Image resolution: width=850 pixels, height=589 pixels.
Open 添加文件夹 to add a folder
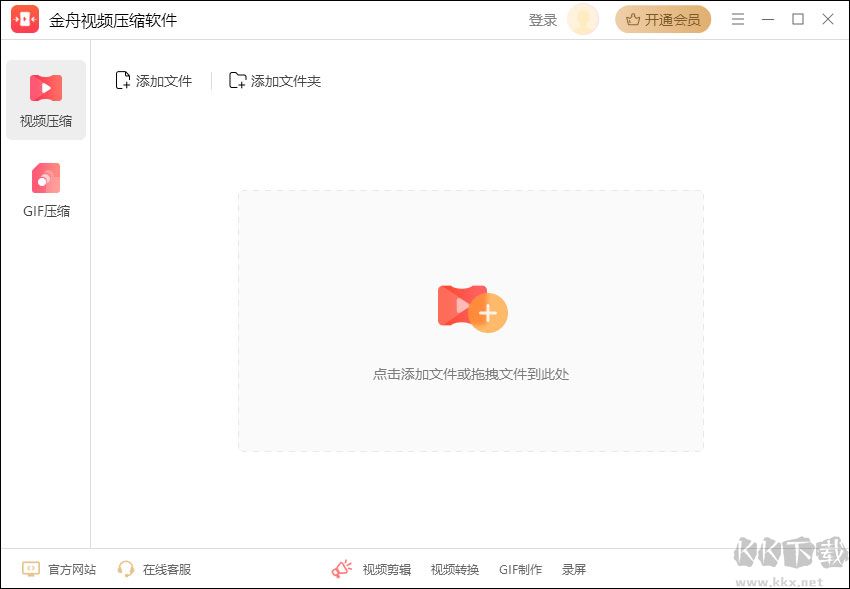274,80
